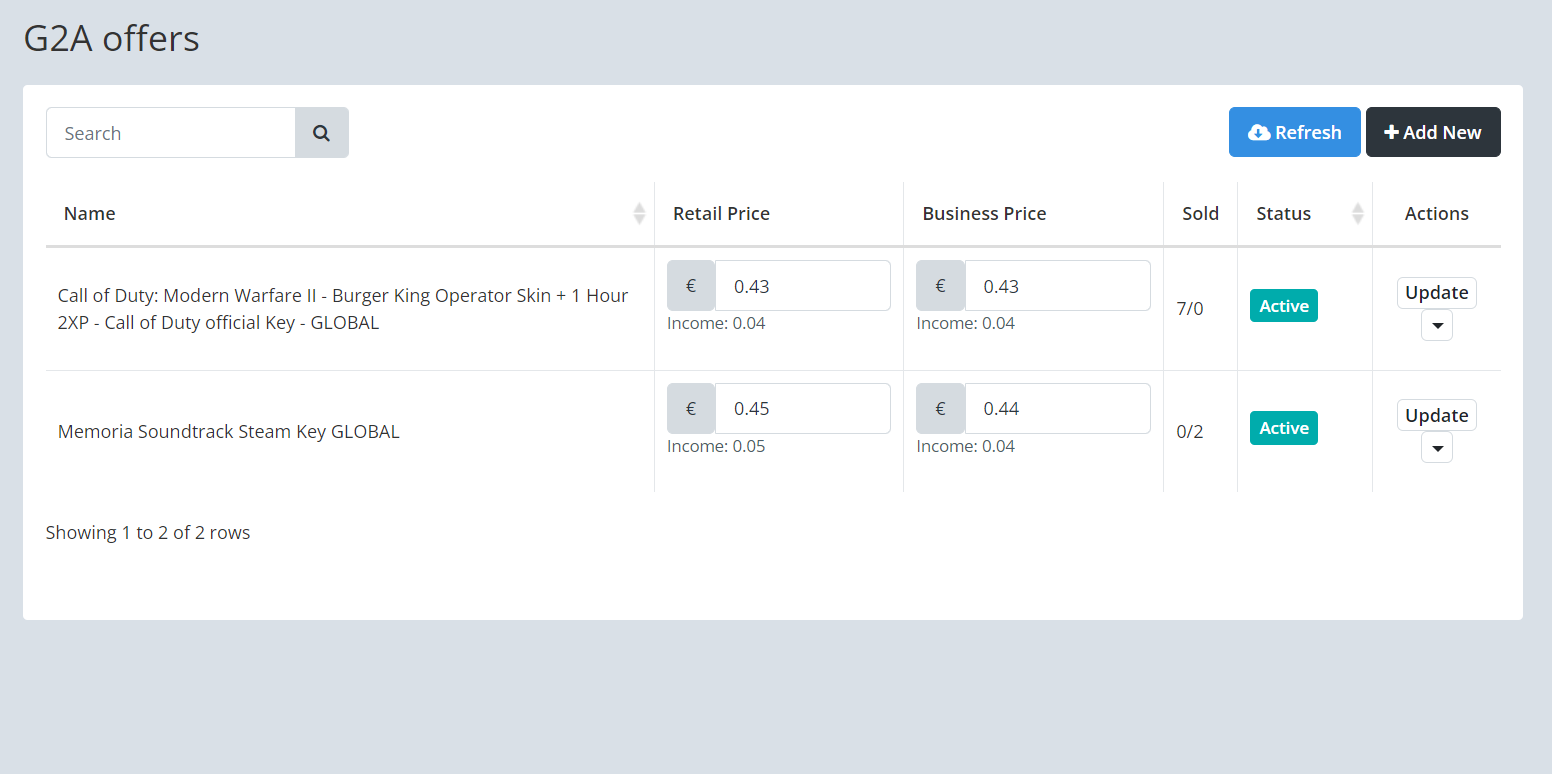The width and height of the screenshot is (1552, 774).
Task: Click euro symbol beside Memoria business price
Action: tap(940, 408)
